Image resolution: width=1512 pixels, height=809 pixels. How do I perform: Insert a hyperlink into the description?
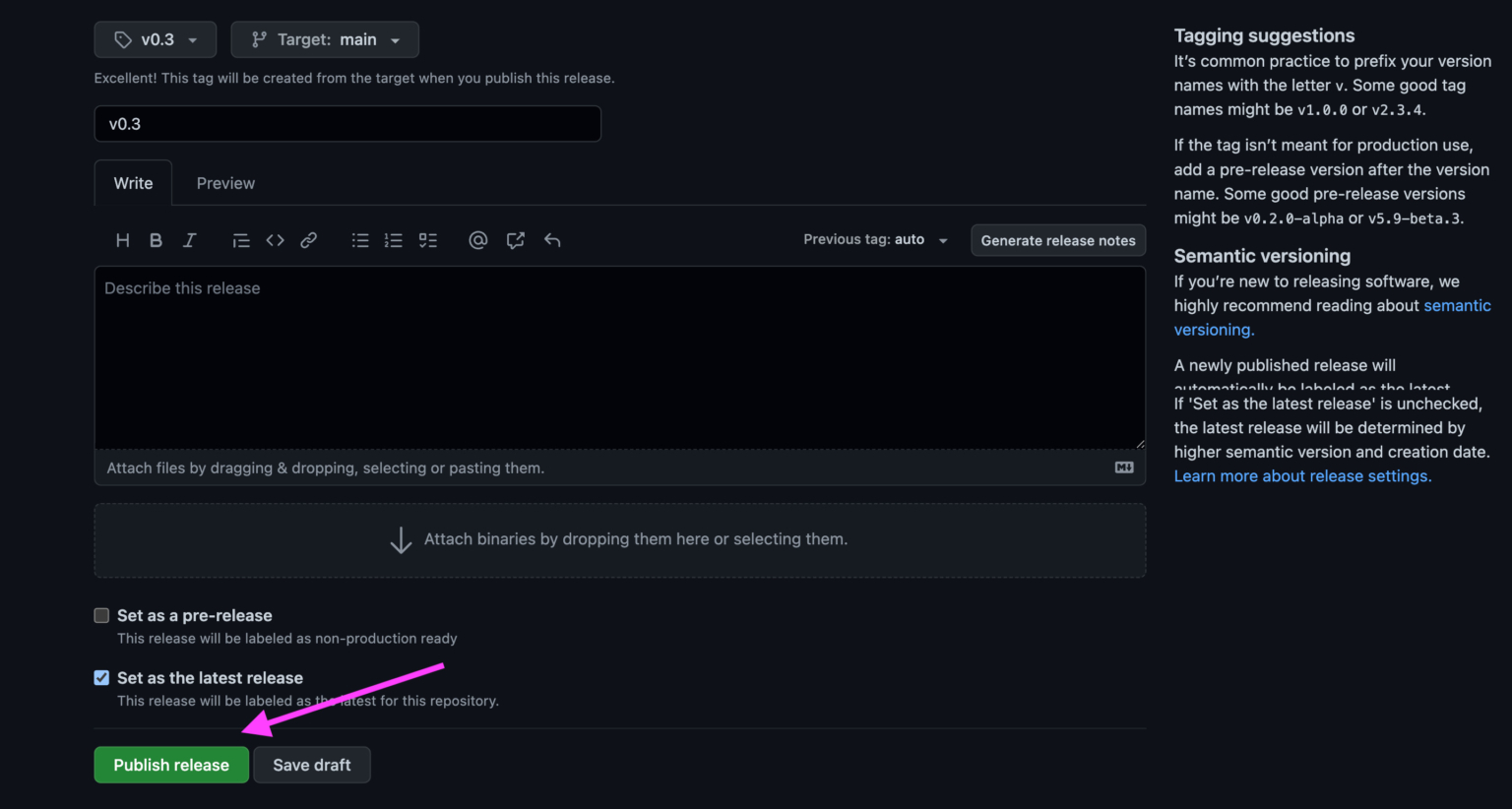[308, 239]
